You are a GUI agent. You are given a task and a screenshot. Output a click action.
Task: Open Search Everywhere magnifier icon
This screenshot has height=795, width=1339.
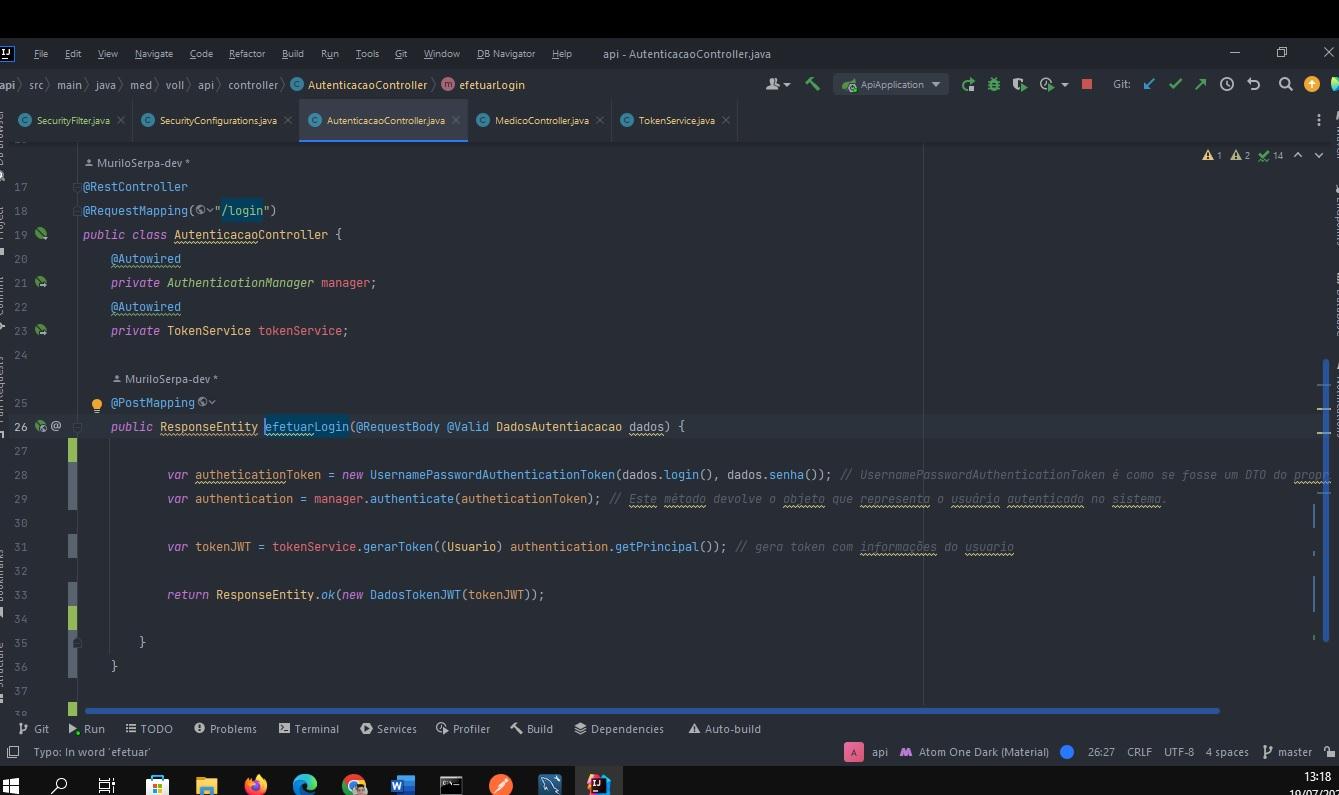1286,85
